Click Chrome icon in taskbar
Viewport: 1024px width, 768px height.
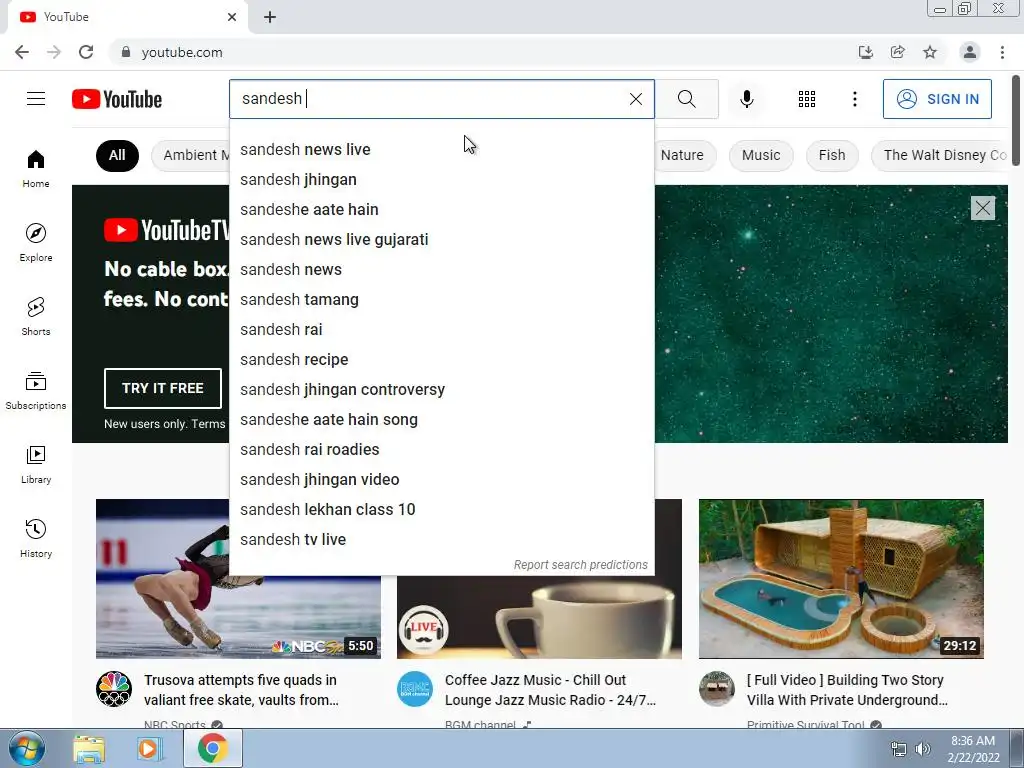pos(212,748)
